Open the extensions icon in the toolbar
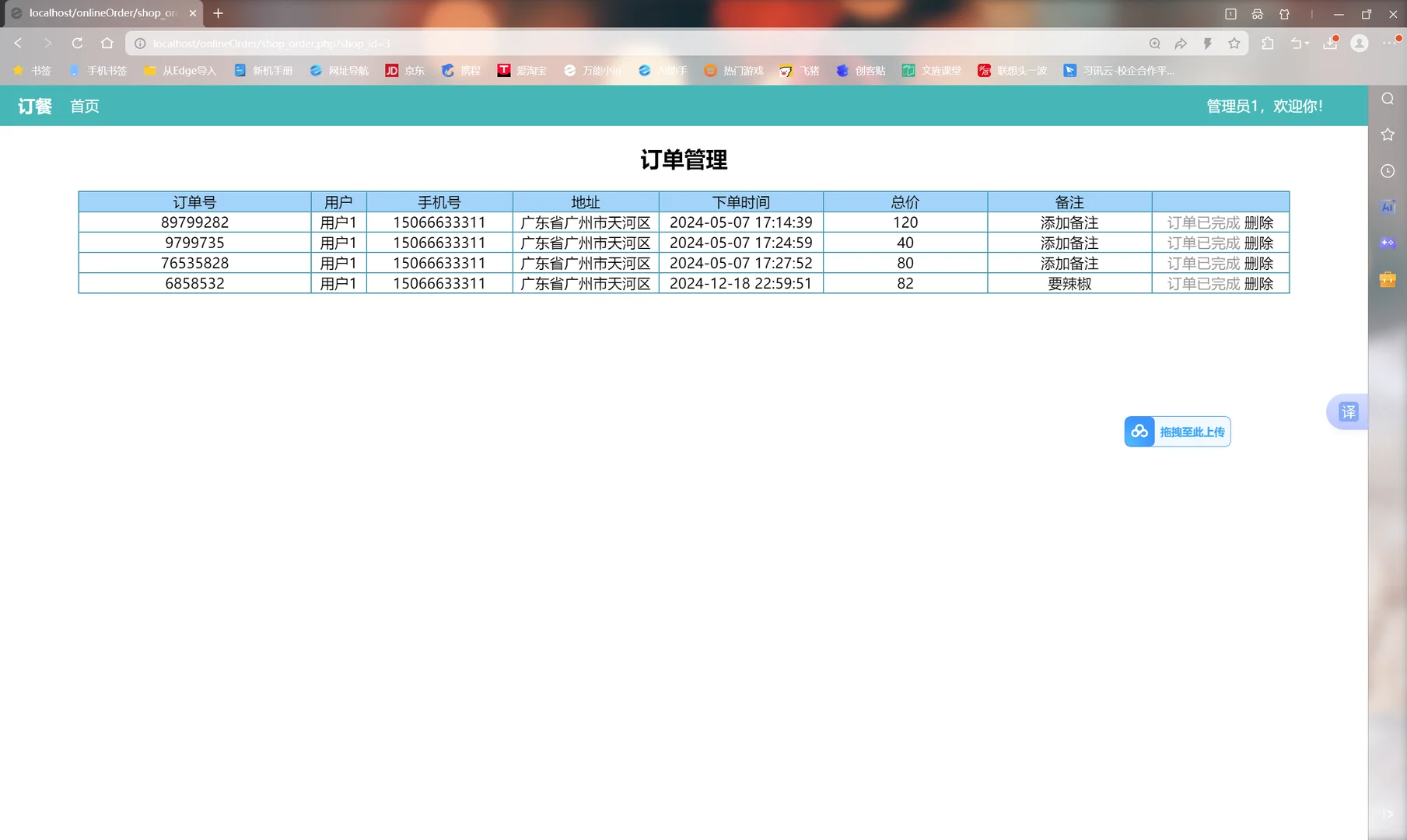The height and width of the screenshot is (840, 1407). [1268, 43]
